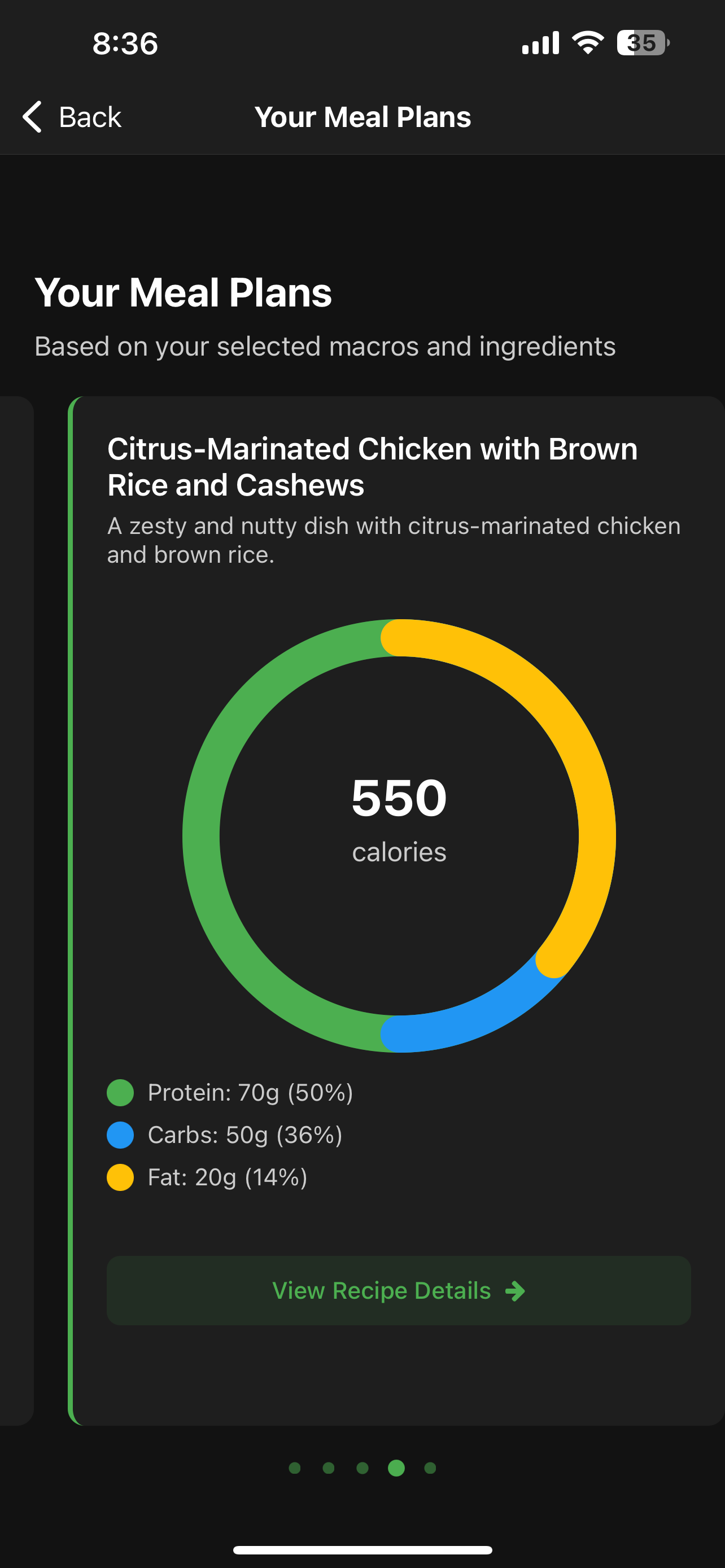The image size is (725, 1568).
Task: Tap the Back text label
Action: click(x=90, y=117)
